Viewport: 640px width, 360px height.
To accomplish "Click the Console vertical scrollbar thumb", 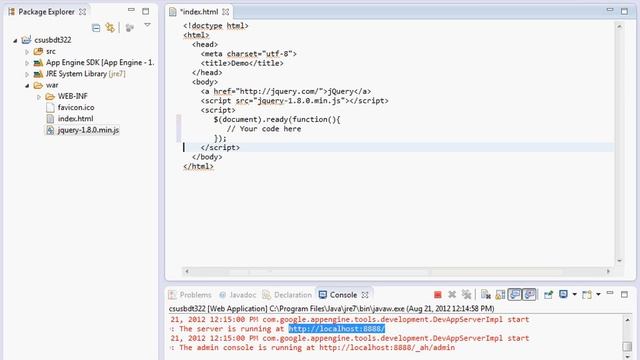I will point(627,346).
